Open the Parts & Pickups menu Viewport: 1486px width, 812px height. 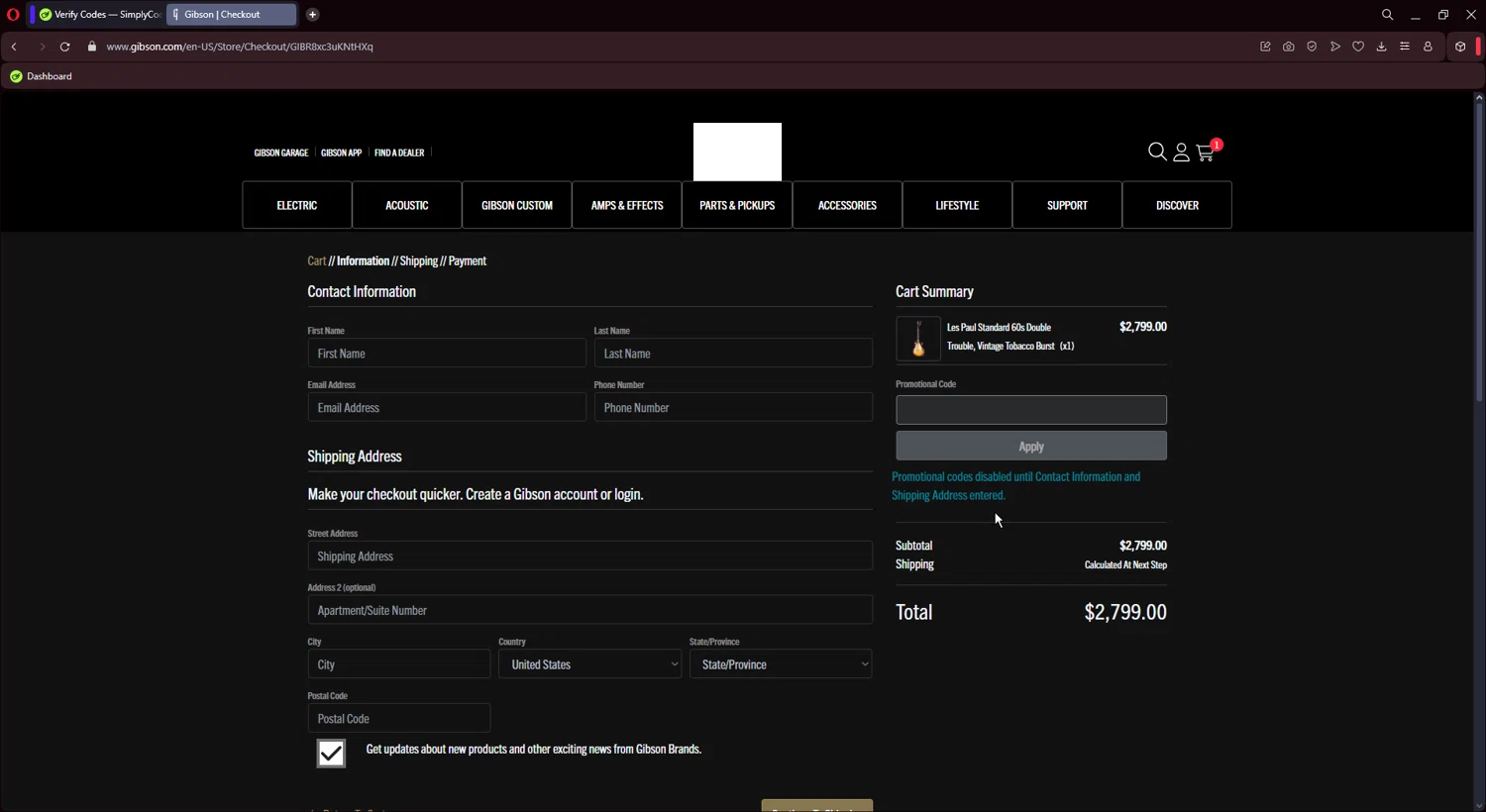click(x=737, y=205)
